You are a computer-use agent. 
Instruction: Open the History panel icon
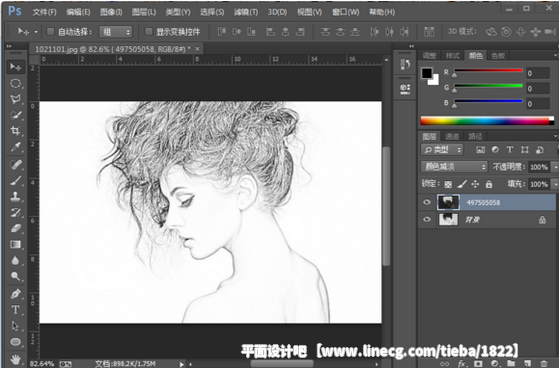coord(405,64)
